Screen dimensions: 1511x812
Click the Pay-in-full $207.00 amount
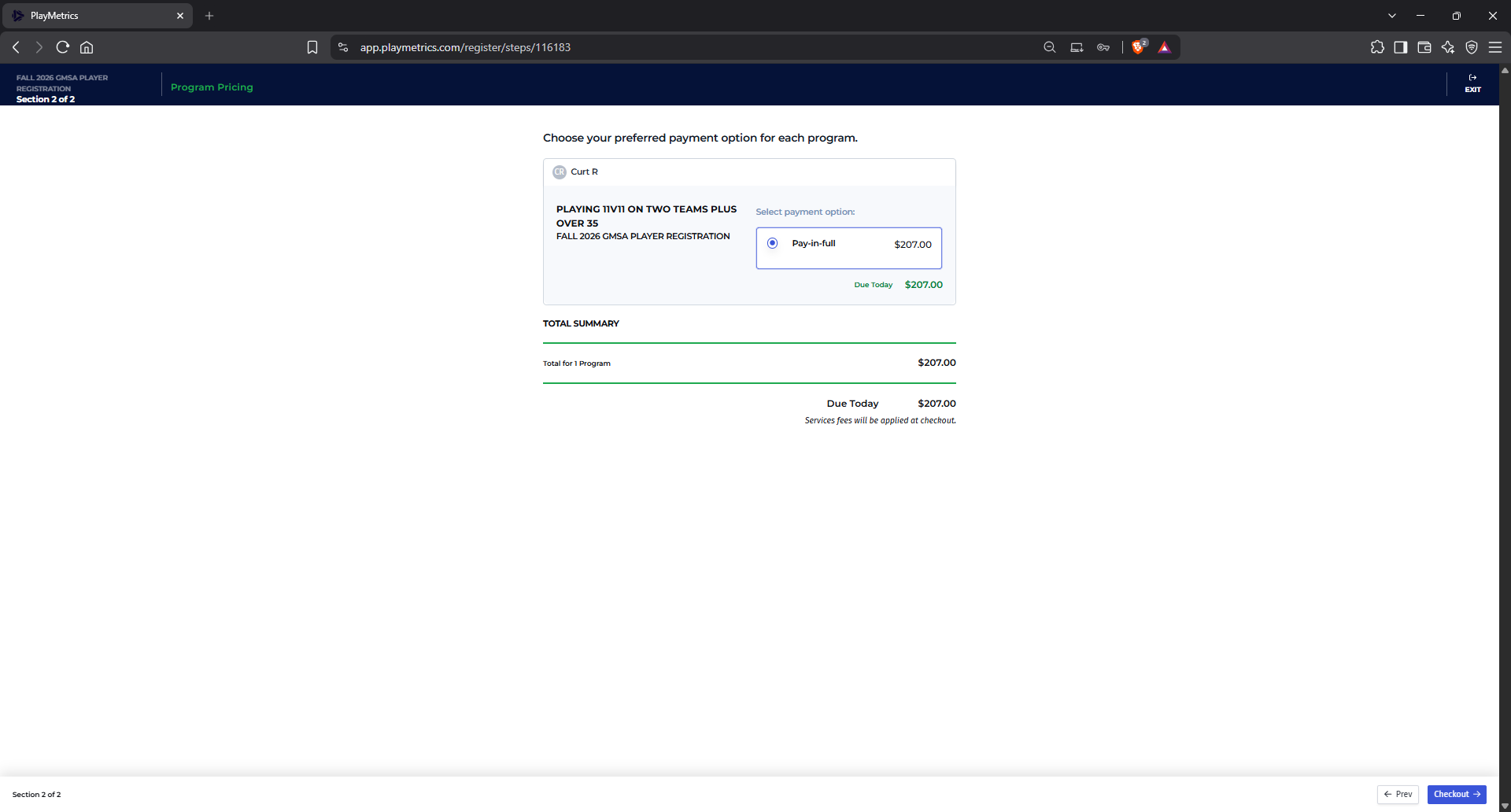913,245
